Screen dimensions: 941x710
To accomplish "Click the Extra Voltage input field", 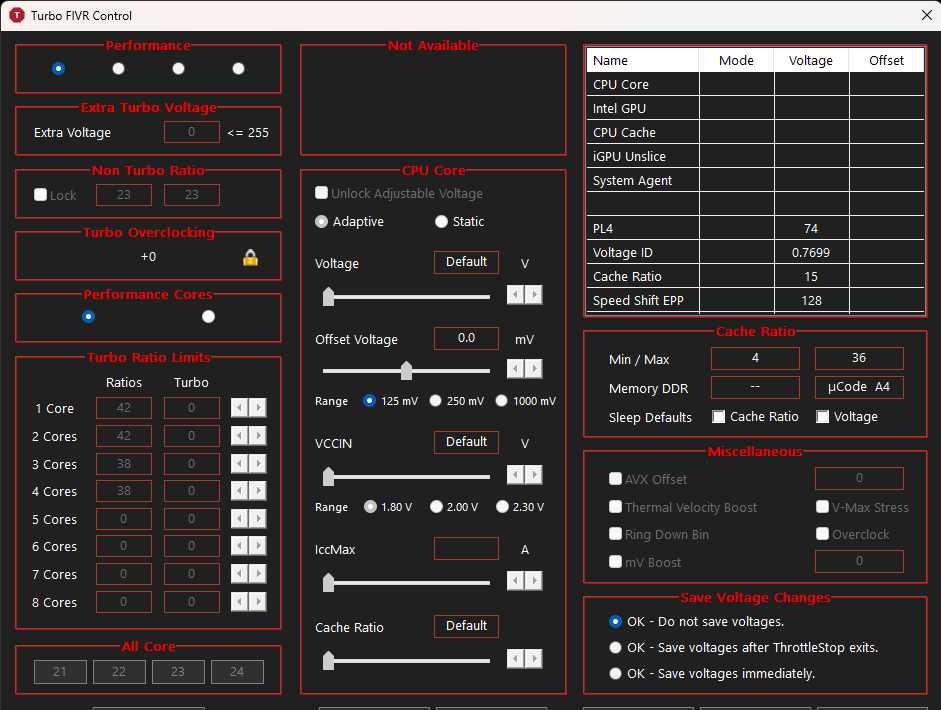I will (x=191, y=132).
